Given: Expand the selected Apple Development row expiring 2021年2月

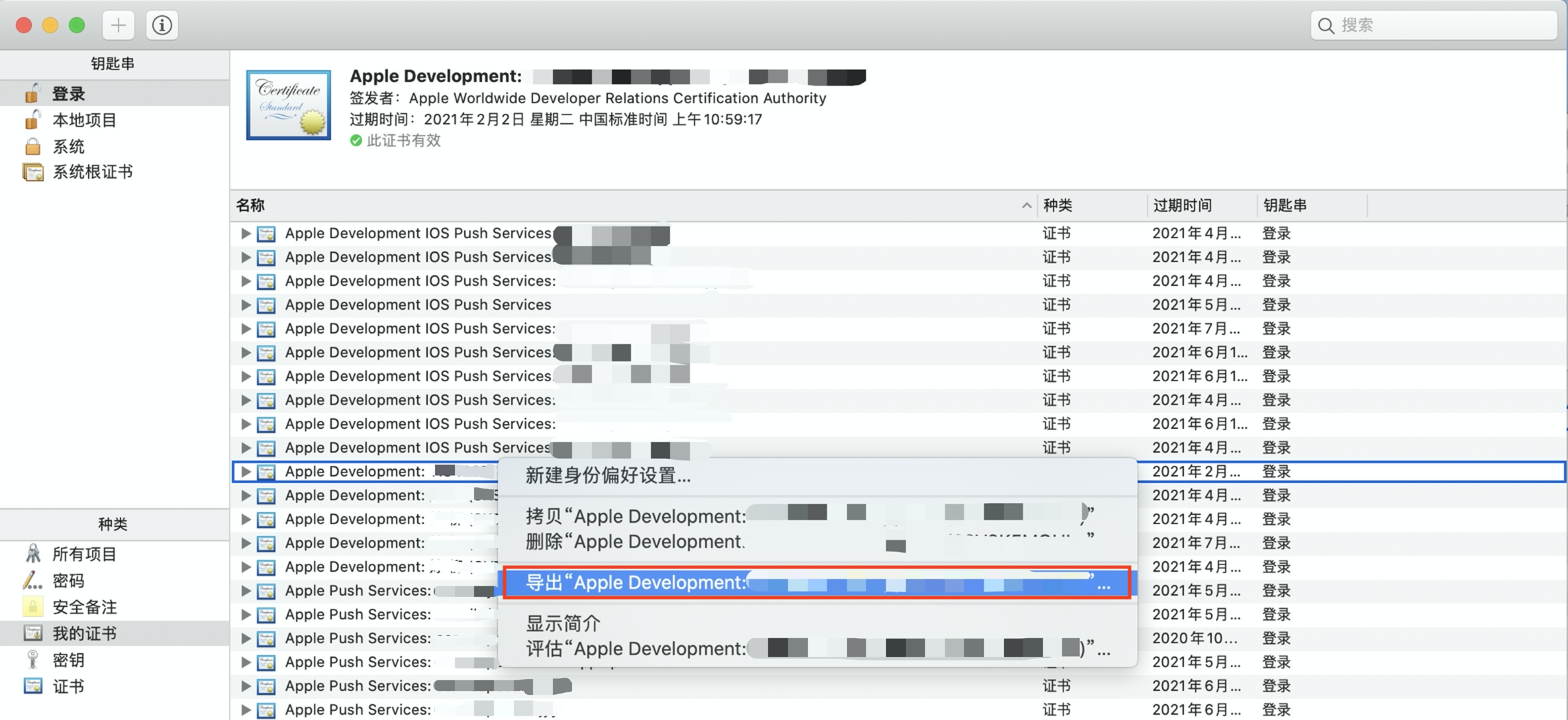Looking at the screenshot, I should [245, 471].
